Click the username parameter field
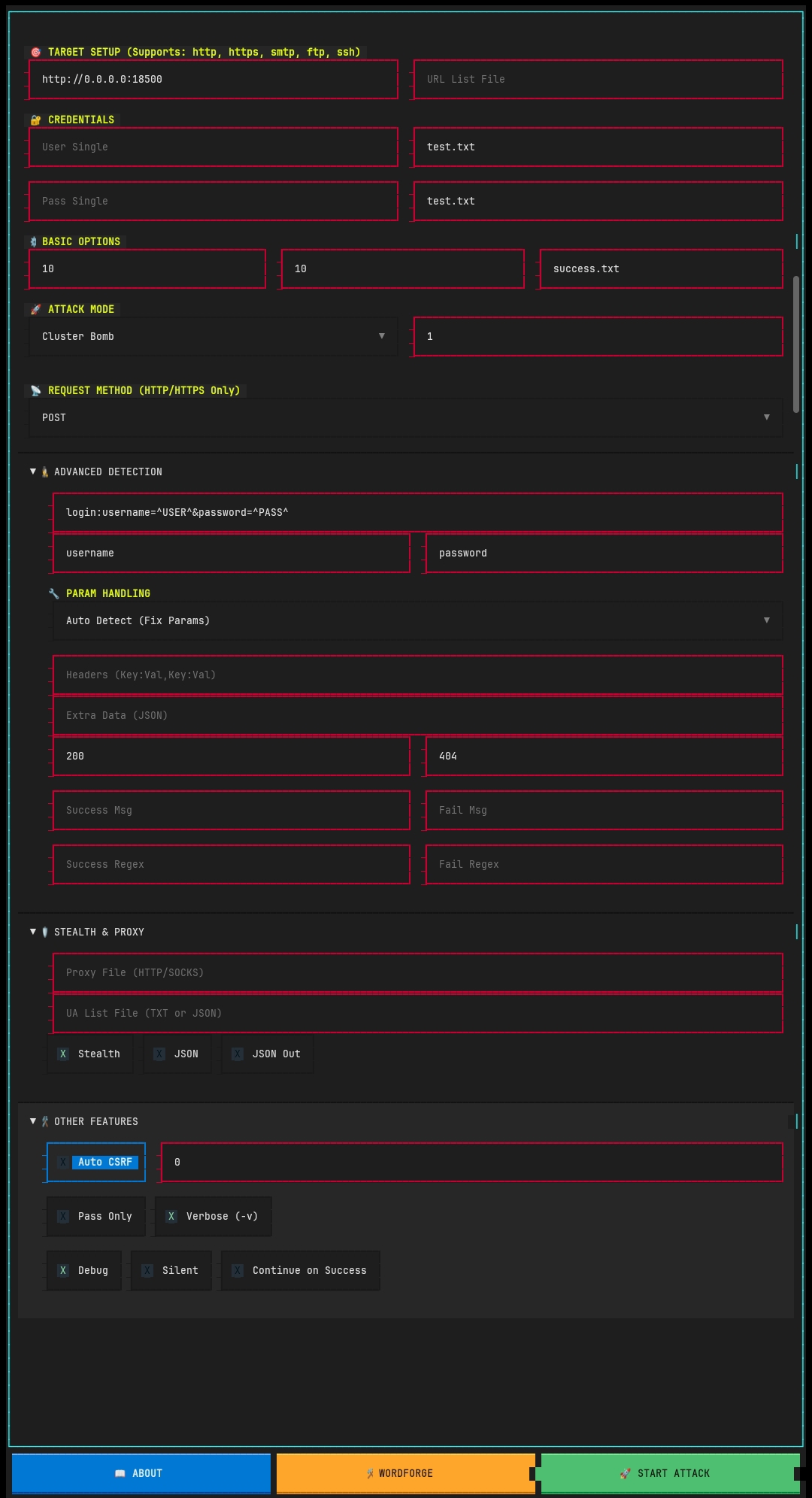 click(232, 553)
